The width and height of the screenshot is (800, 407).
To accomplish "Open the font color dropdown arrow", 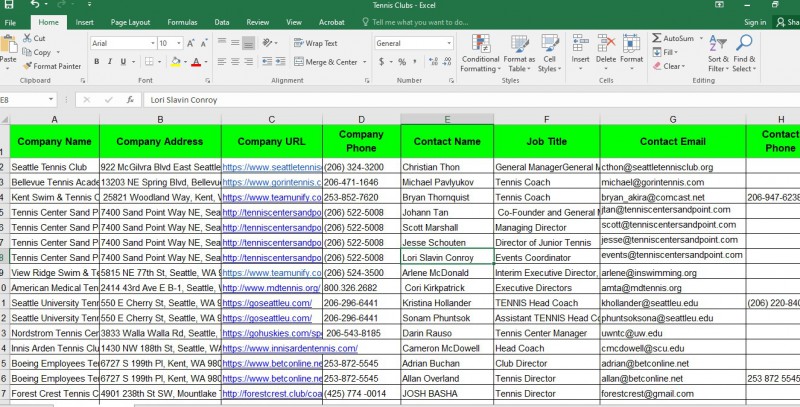I will (206, 62).
